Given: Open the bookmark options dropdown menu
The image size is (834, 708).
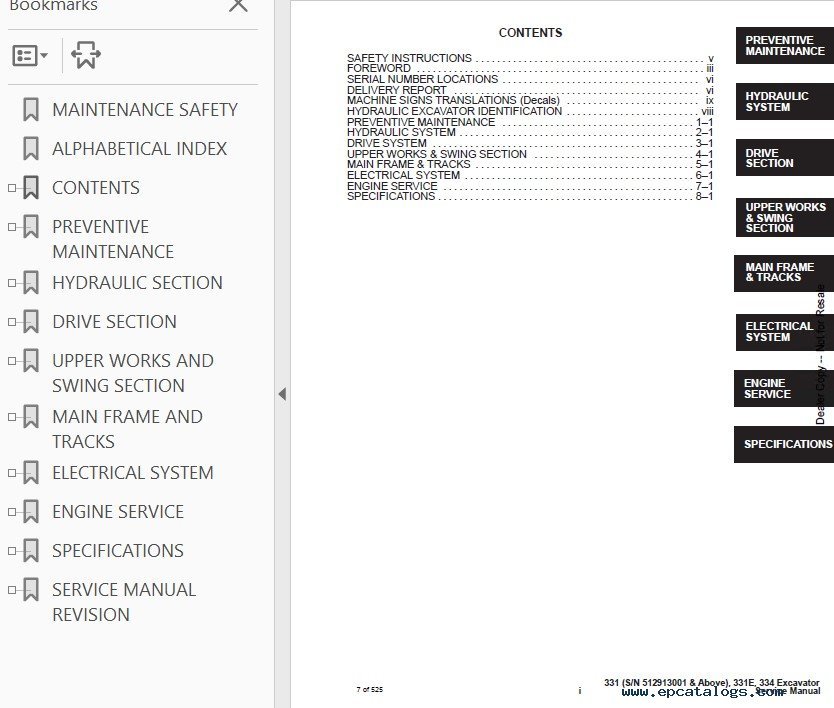Looking at the screenshot, I should click(30, 56).
